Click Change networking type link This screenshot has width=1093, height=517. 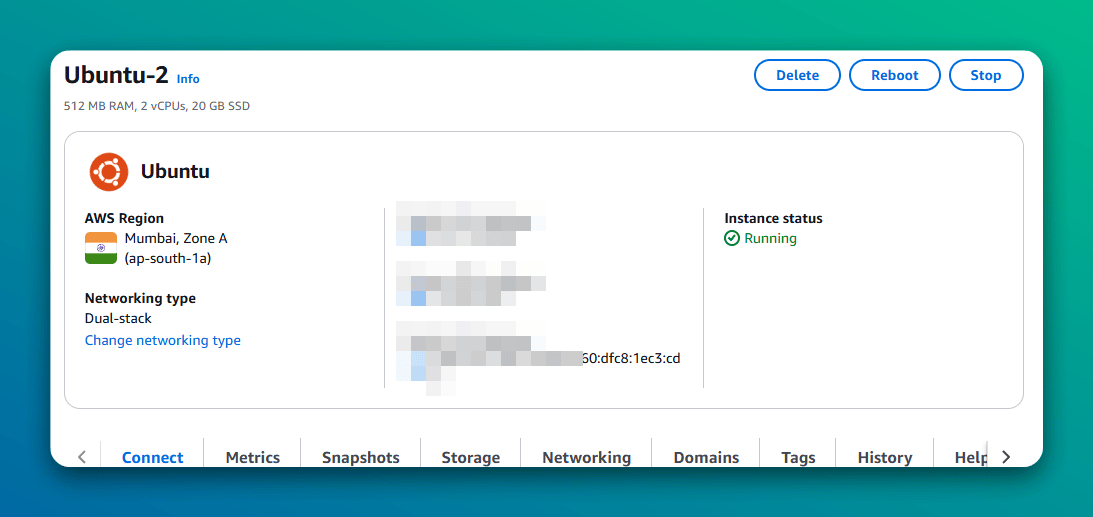pos(162,340)
